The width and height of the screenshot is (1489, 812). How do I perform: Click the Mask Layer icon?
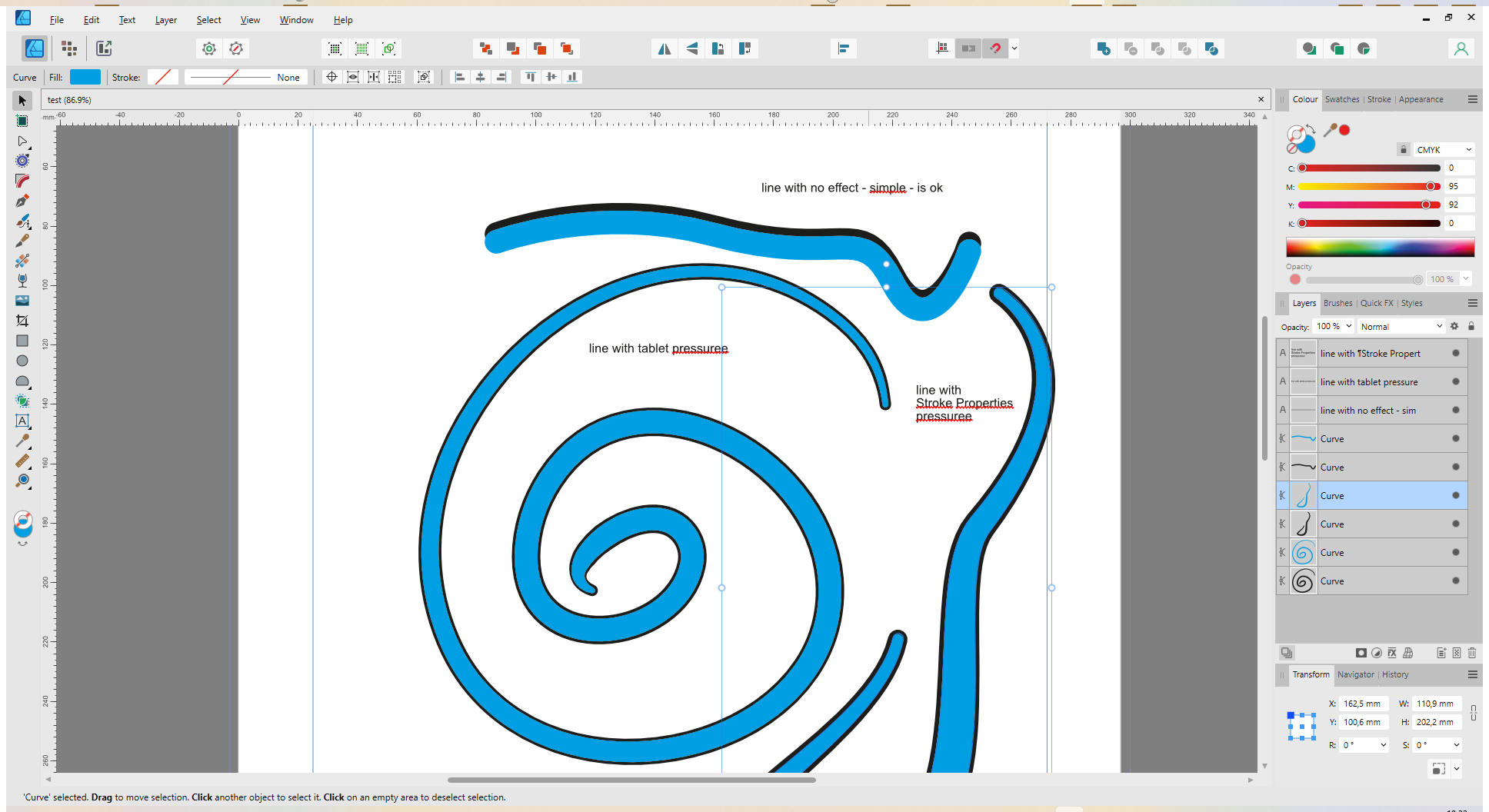coord(1361,653)
